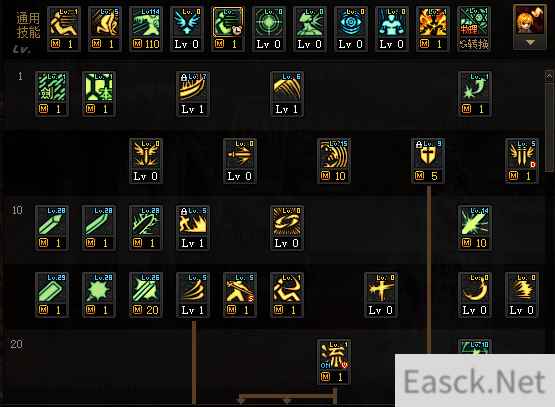Select the Lv.26 green skill with 20

click(x=146, y=295)
